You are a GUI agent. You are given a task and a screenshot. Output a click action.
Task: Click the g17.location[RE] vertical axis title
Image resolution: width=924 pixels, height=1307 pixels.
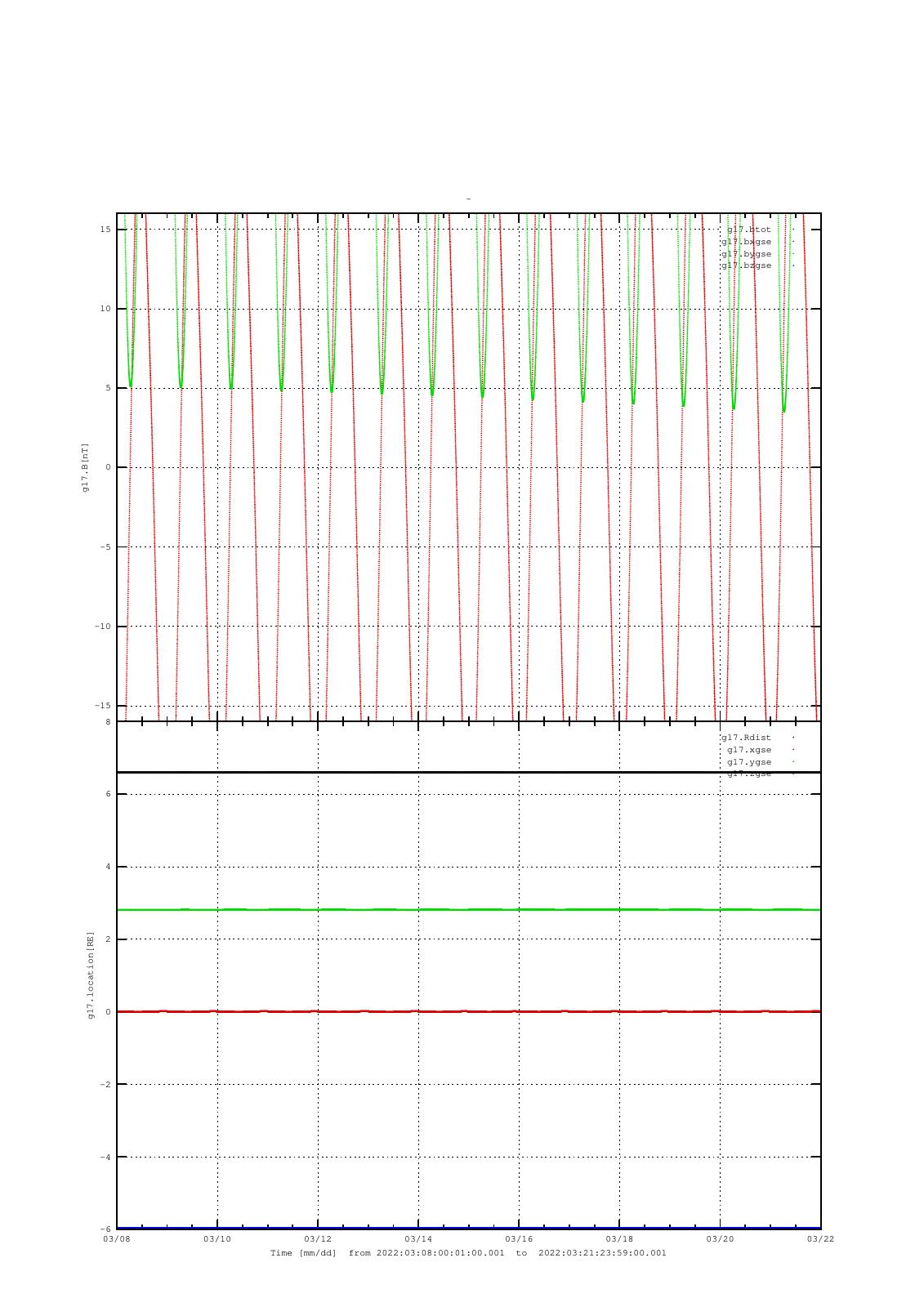[x=92, y=975]
